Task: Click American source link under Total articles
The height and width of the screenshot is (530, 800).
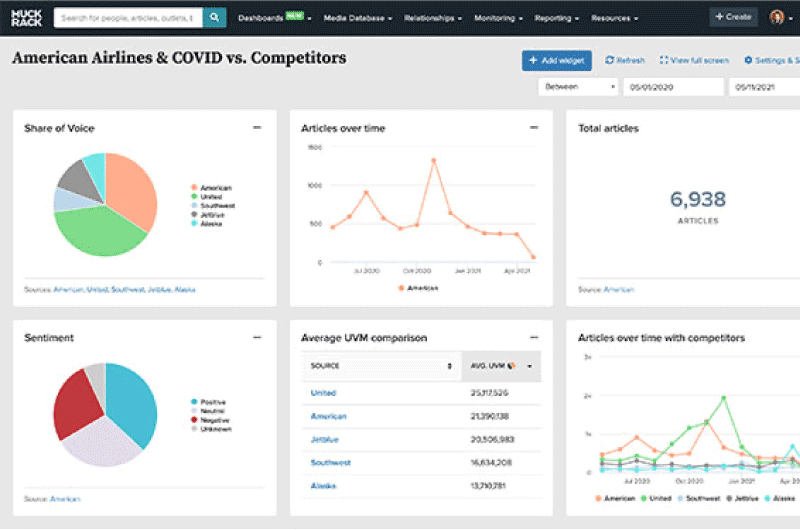Action: click(619, 289)
